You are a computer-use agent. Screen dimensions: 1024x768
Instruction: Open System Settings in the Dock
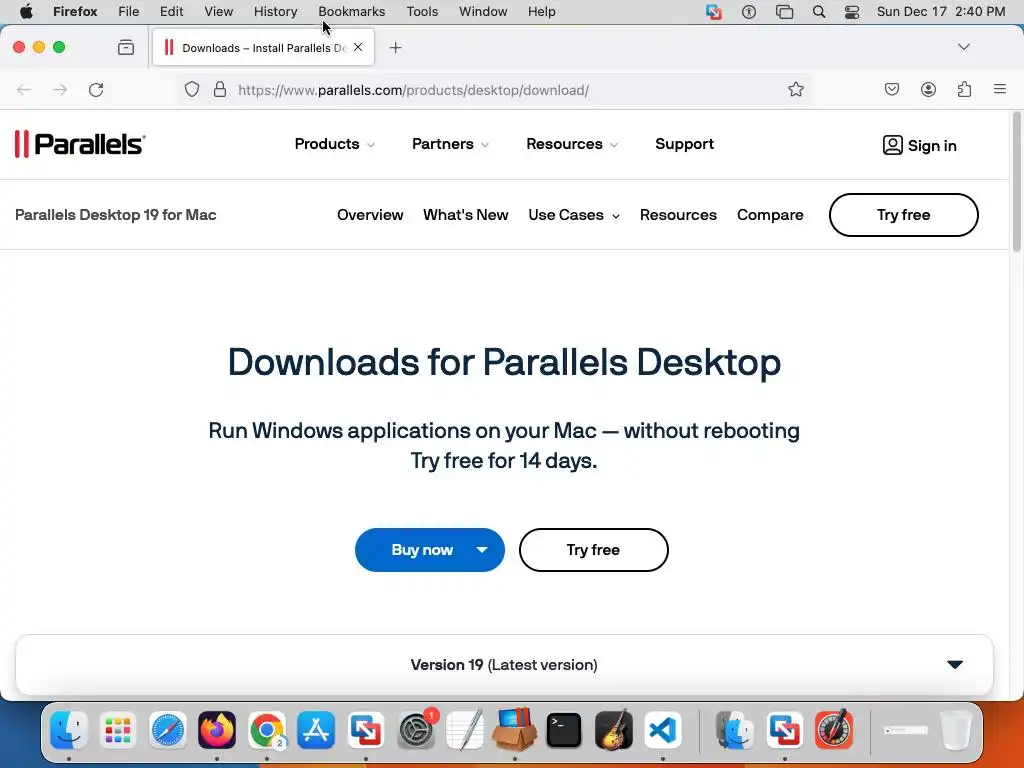416,729
